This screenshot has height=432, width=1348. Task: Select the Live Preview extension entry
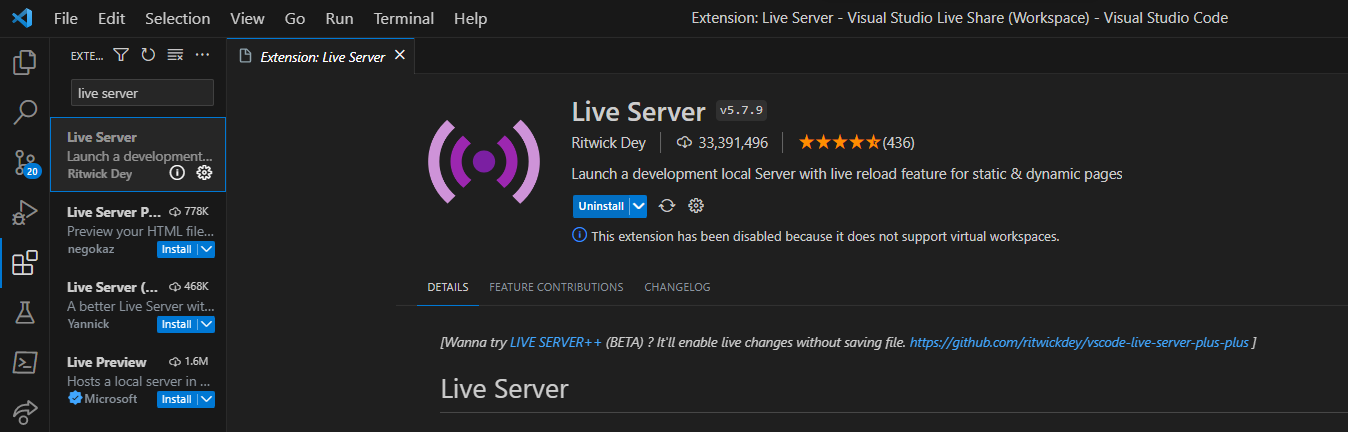click(x=138, y=379)
